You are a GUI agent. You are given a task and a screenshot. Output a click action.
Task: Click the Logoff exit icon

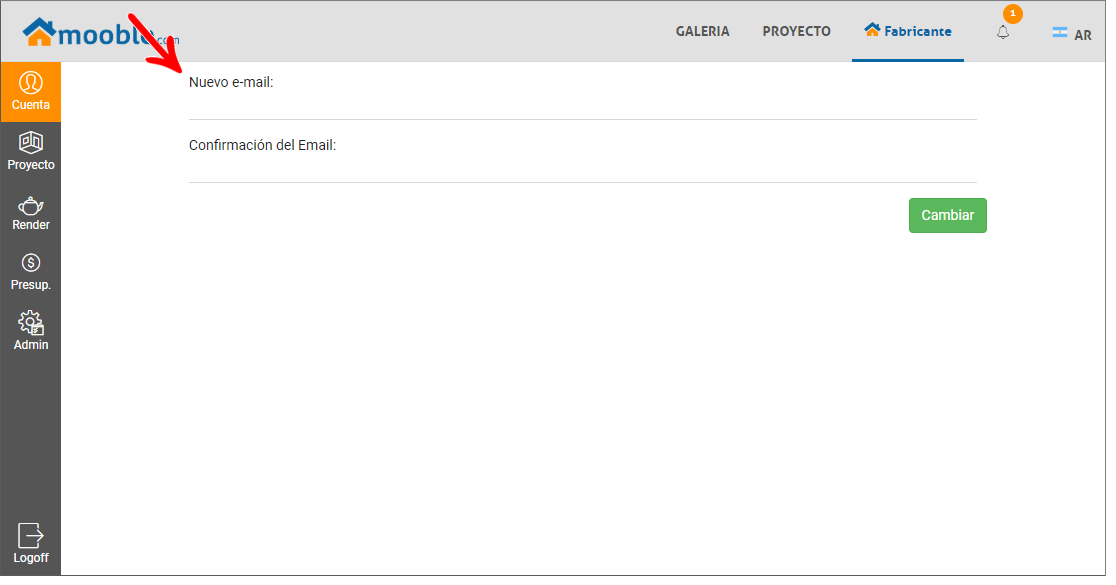[31, 535]
